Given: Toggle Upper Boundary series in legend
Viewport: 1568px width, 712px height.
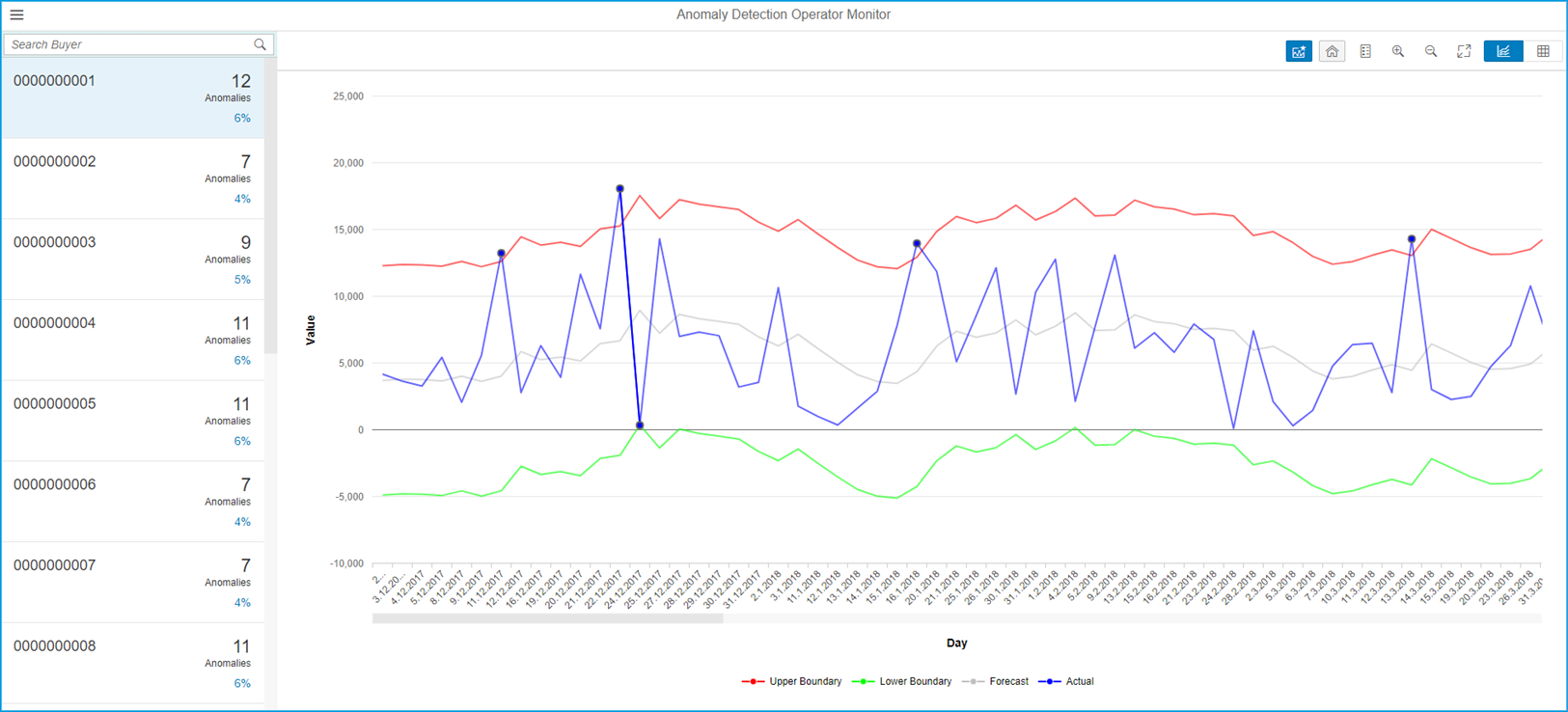Looking at the screenshot, I should (792, 681).
